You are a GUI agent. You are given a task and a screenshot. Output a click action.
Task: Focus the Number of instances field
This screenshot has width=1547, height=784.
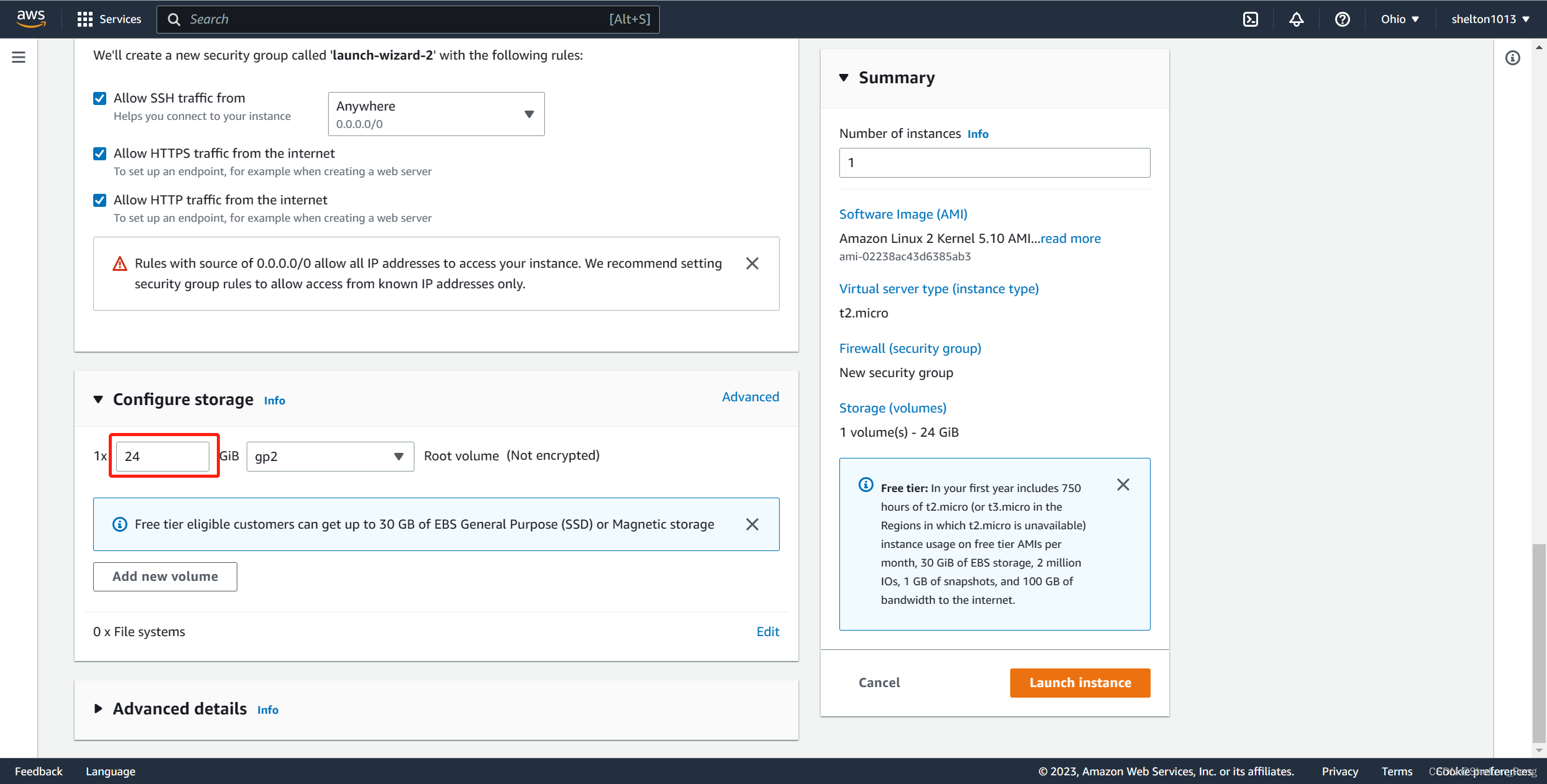(995, 163)
